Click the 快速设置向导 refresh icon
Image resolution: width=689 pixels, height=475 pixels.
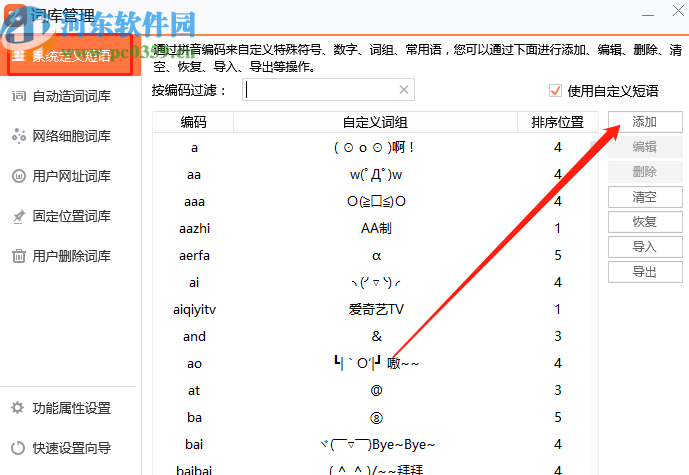point(18,448)
